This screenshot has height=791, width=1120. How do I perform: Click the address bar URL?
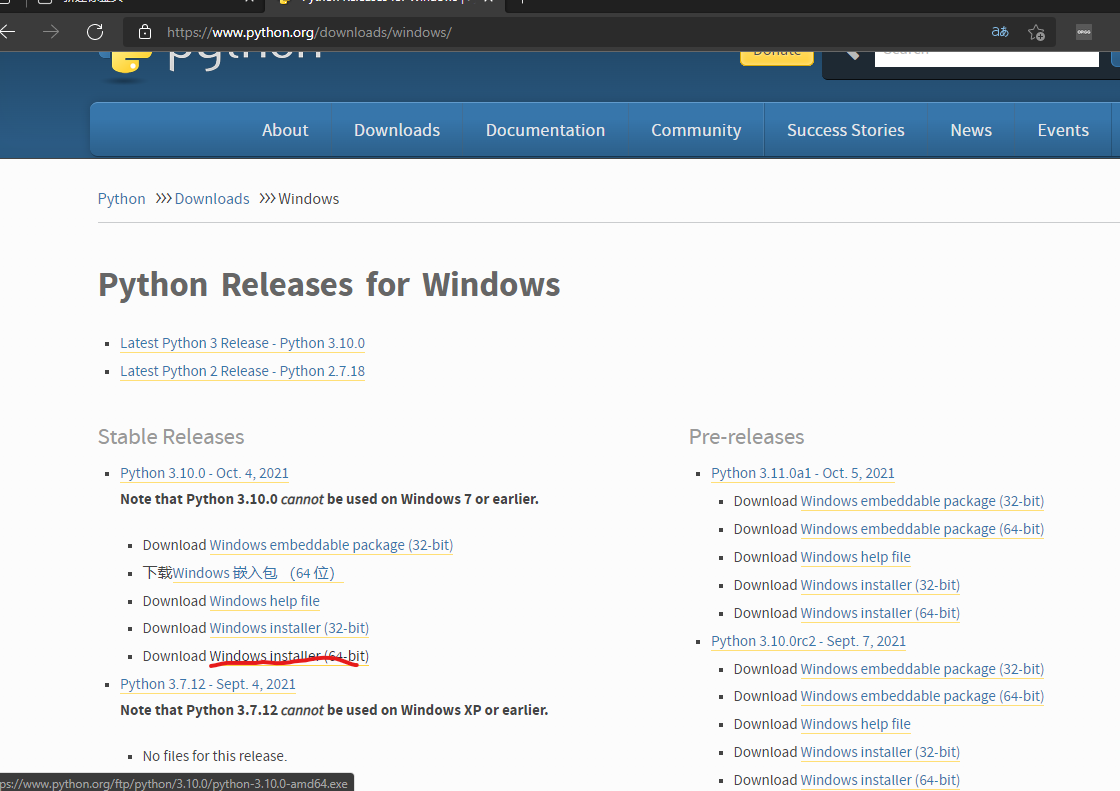pos(309,32)
